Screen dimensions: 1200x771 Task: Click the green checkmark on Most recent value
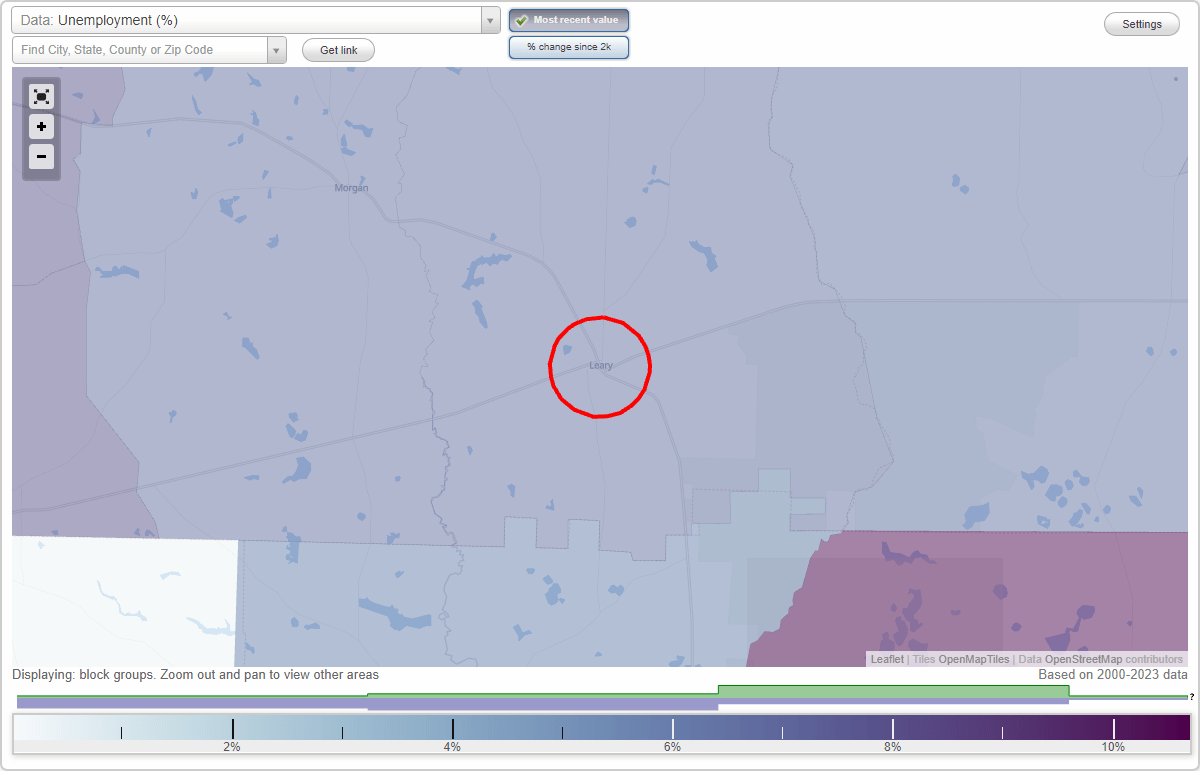click(521, 19)
